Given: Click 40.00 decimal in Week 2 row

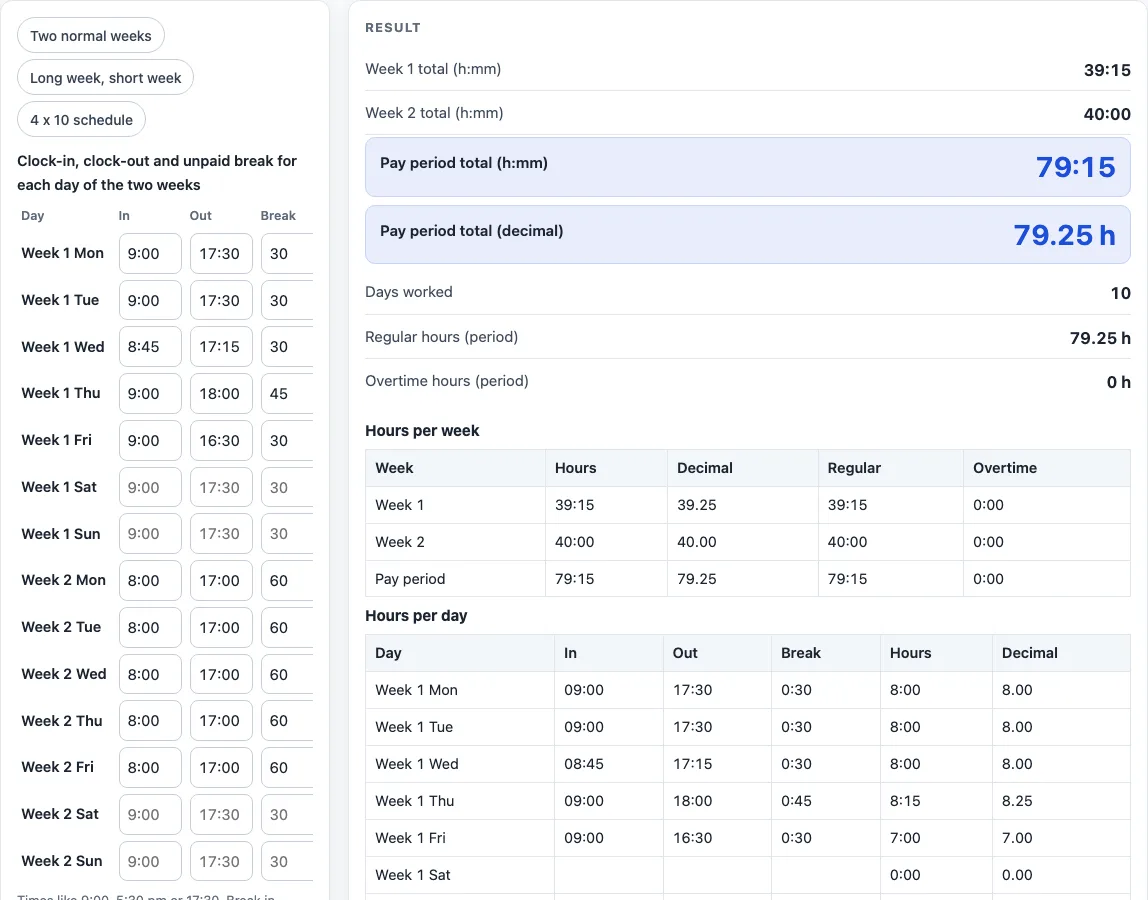Looking at the screenshot, I should [696, 542].
